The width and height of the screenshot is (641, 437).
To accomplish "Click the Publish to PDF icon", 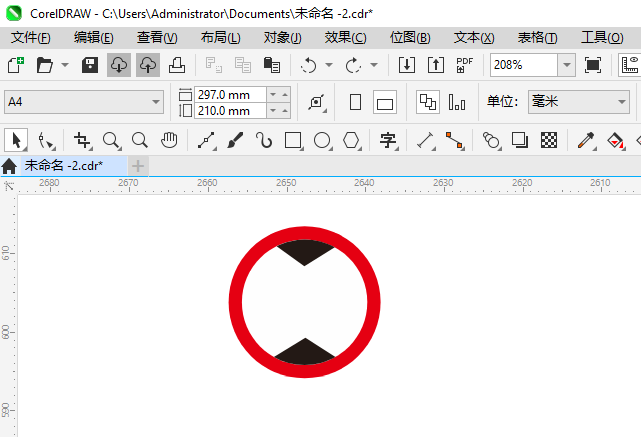I will click(464, 65).
